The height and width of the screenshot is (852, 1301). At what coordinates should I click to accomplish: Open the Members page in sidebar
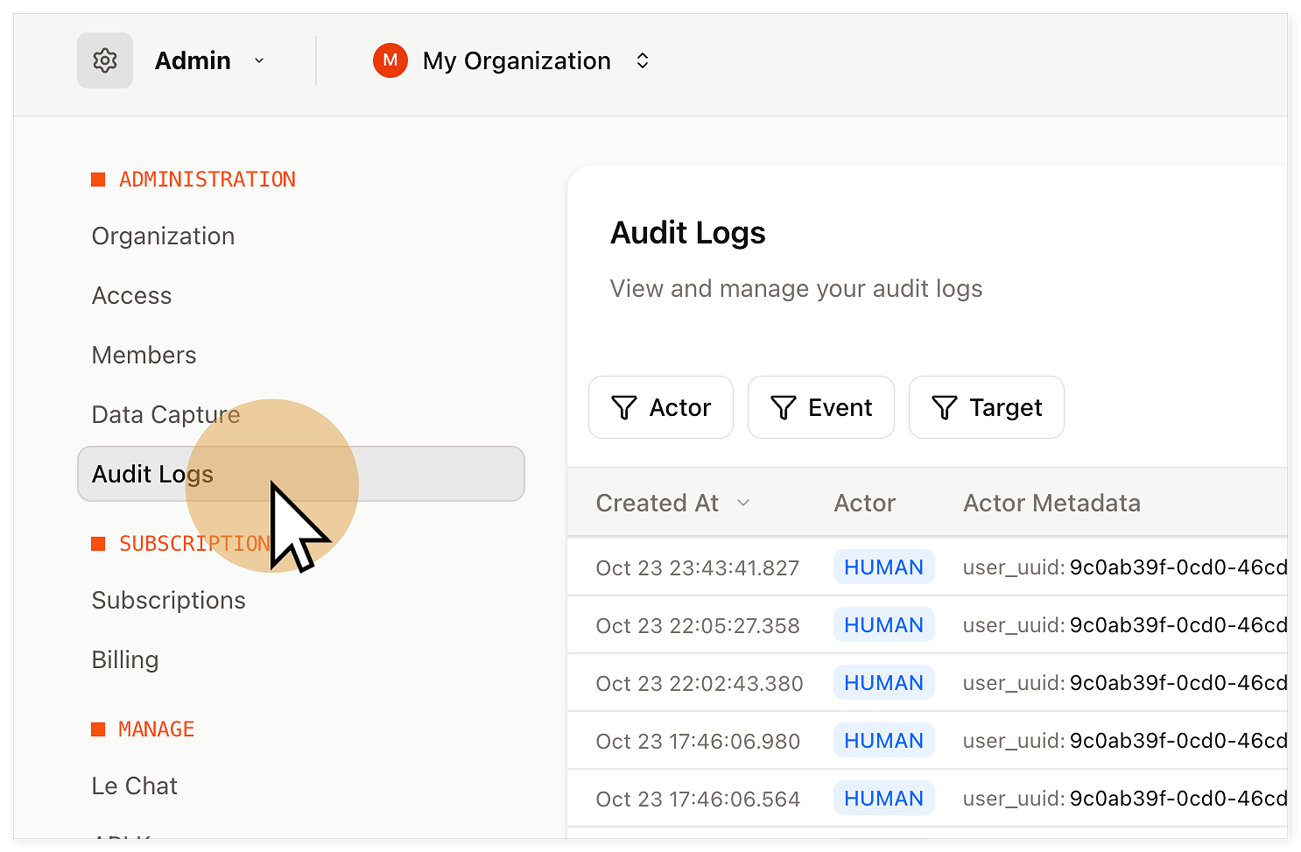tap(144, 355)
